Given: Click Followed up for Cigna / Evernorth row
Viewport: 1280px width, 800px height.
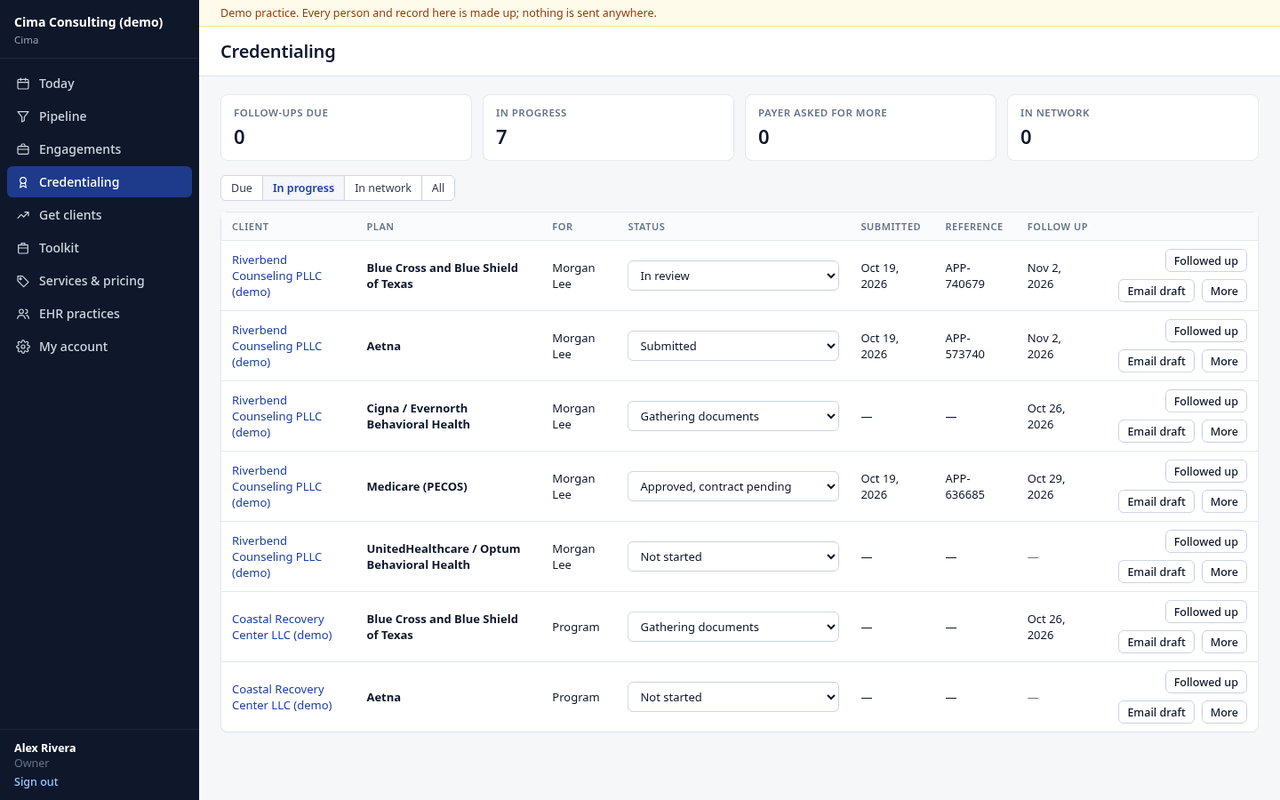Looking at the screenshot, I should 1206,401.
